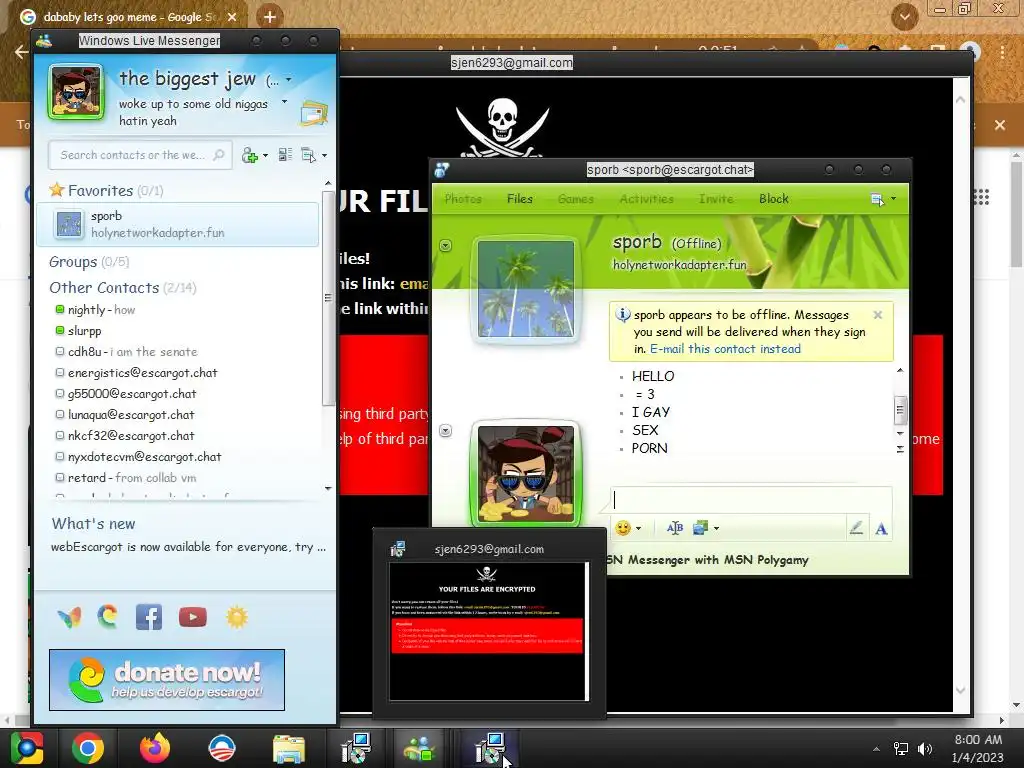Open the Escargot icon link
1024x768 pixels.
pyautogui.click(x=108, y=616)
